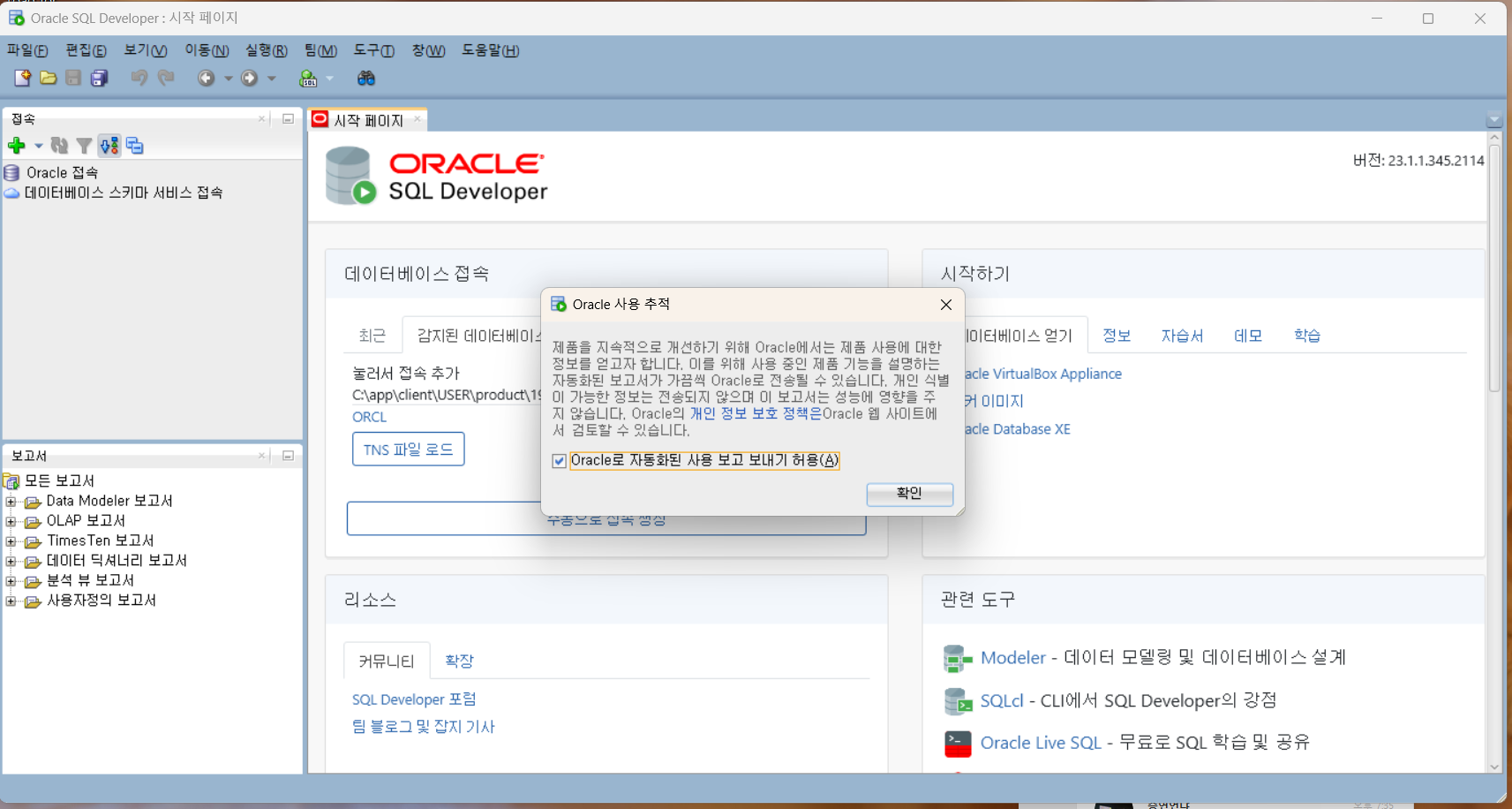Open the 도움말(H) menu
Viewport: 1512px width, 809px height.
[x=490, y=50]
